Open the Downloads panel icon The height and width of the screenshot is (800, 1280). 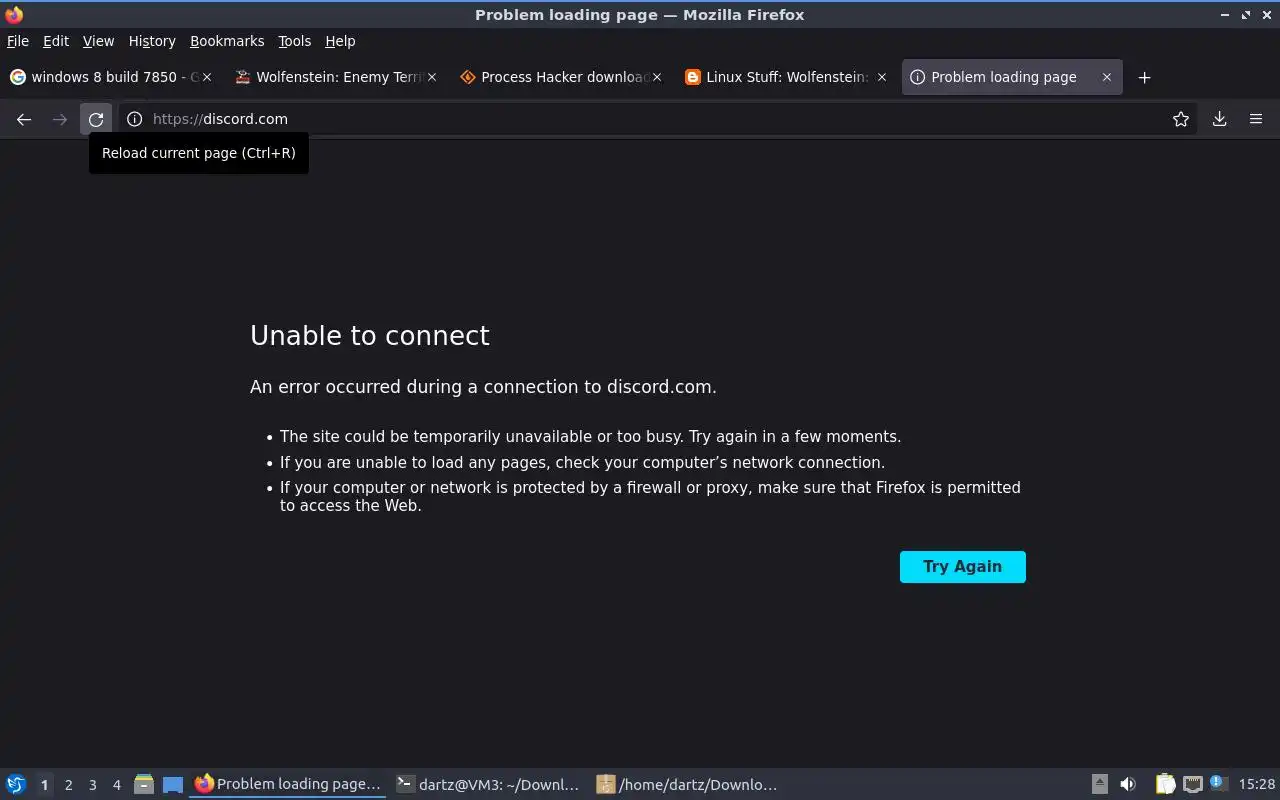coord(1220,119)
